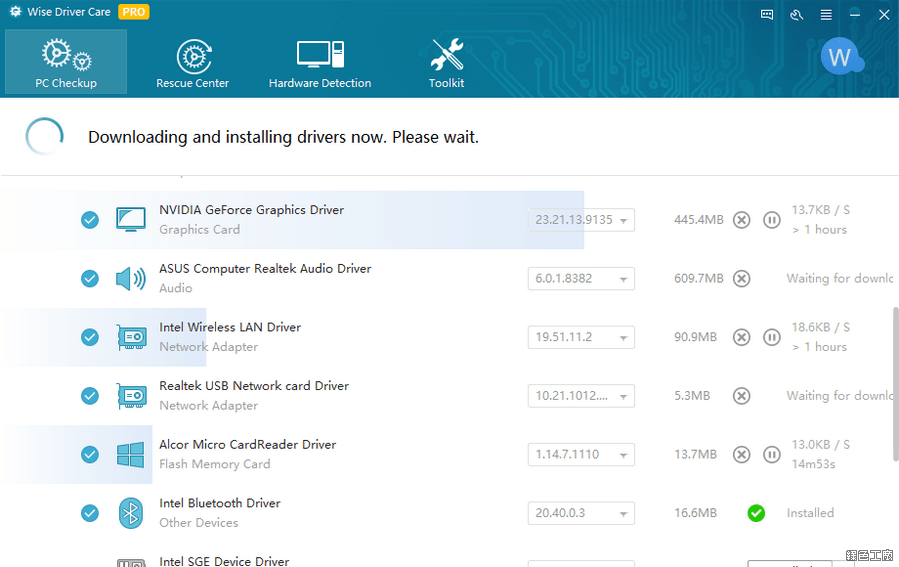Click the graphics card monitor icon
Screen dimensions: 899x567
tap(131, 220)
